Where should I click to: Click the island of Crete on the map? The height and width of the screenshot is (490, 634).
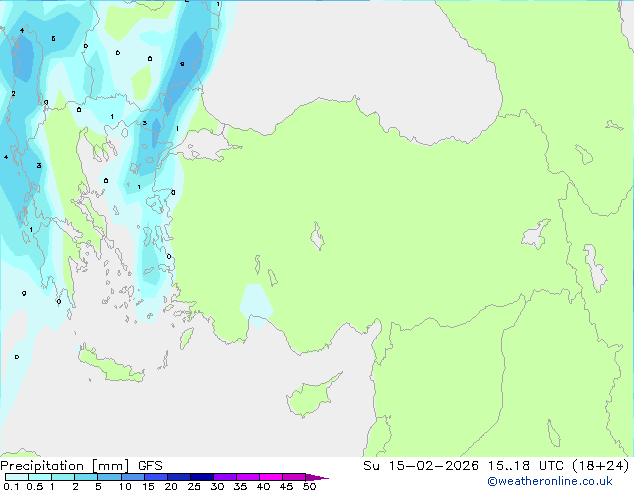[x=110, y=365]
